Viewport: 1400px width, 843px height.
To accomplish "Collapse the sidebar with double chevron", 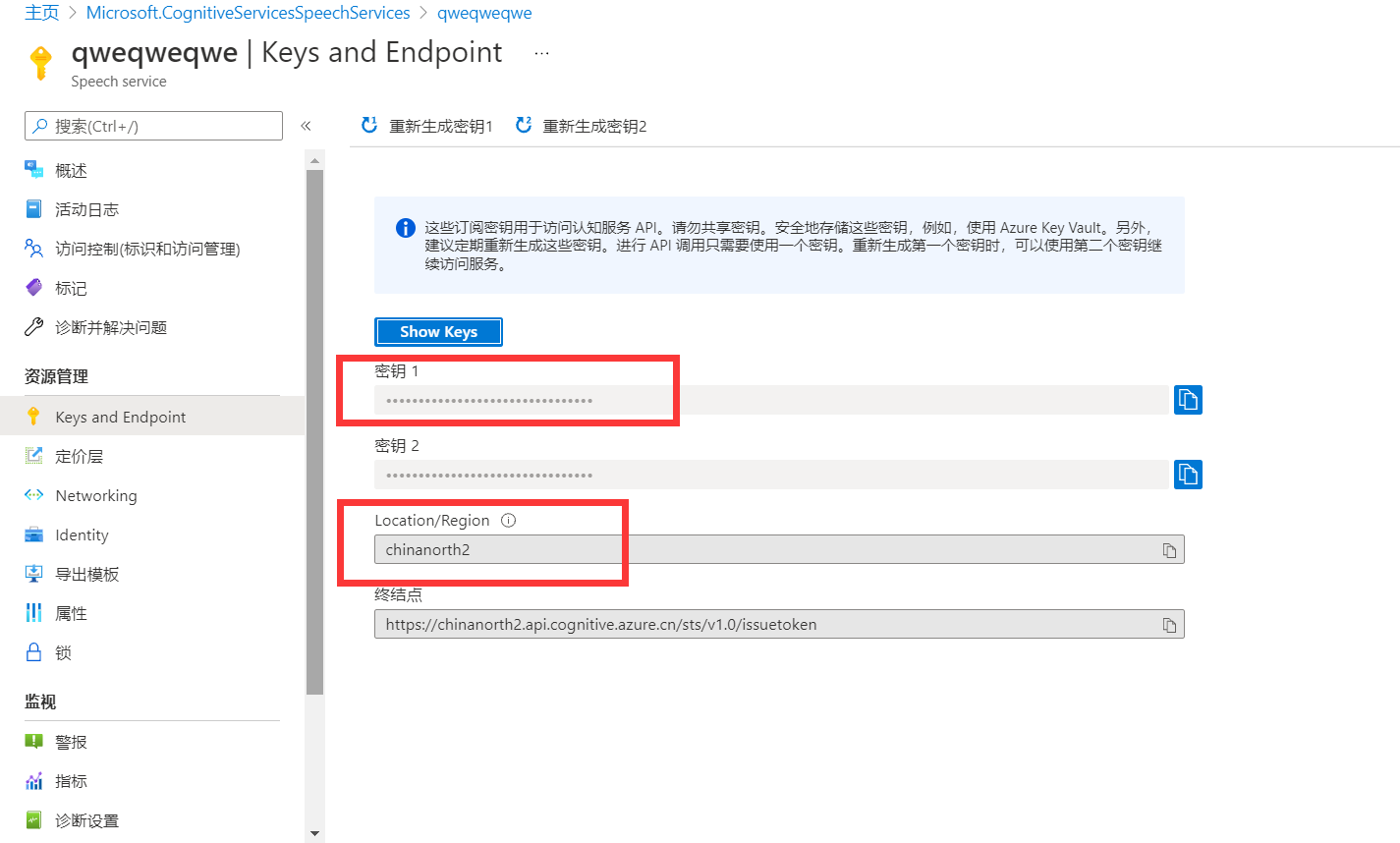I will pos(306,126).
